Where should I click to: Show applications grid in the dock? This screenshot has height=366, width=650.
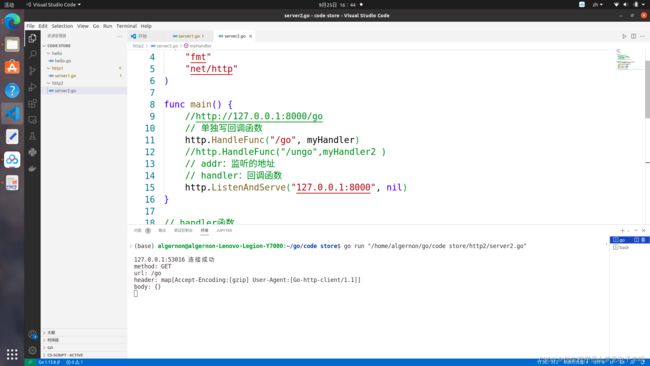(12, 354)
